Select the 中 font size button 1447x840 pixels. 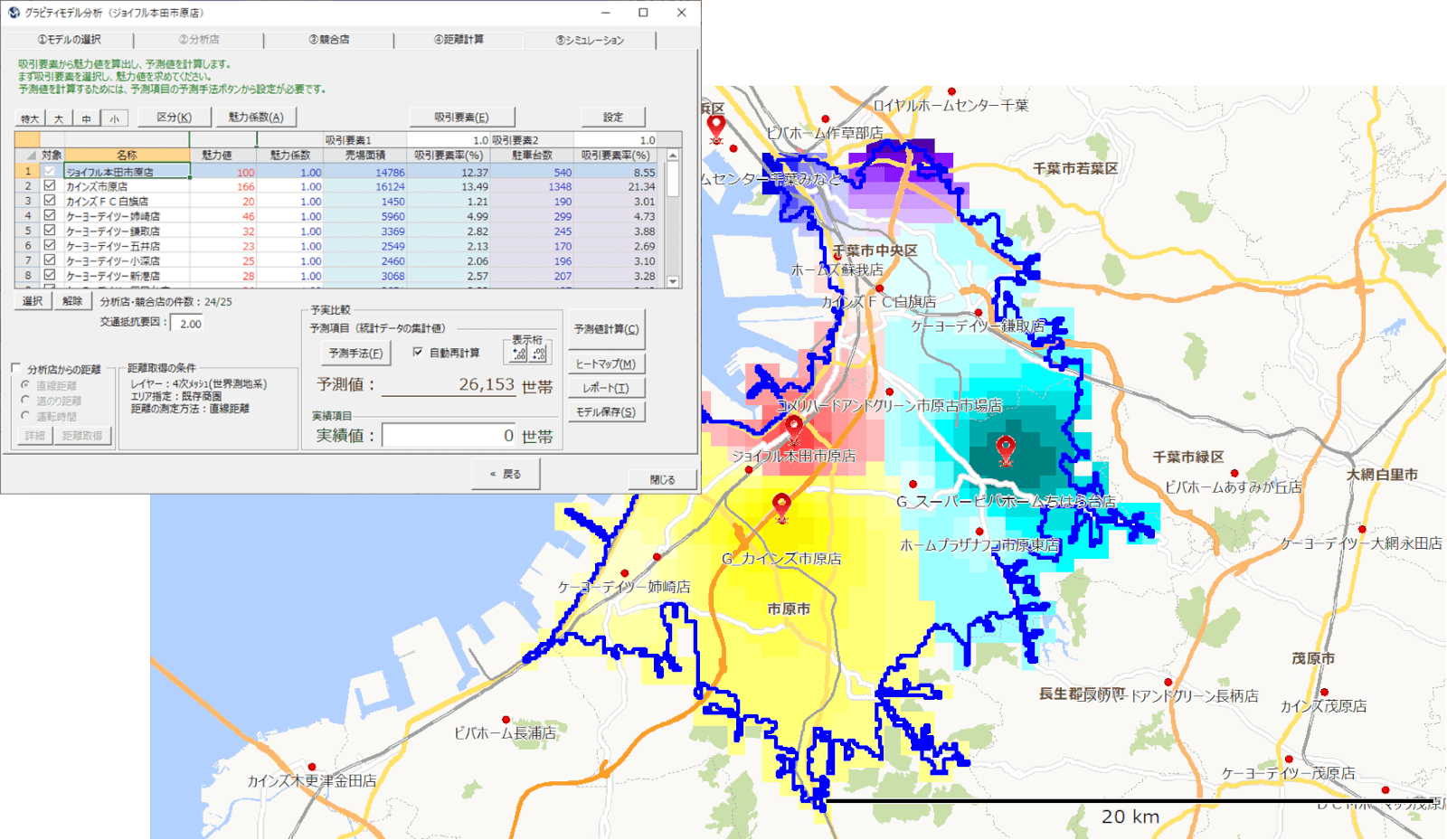click(86, 118)
